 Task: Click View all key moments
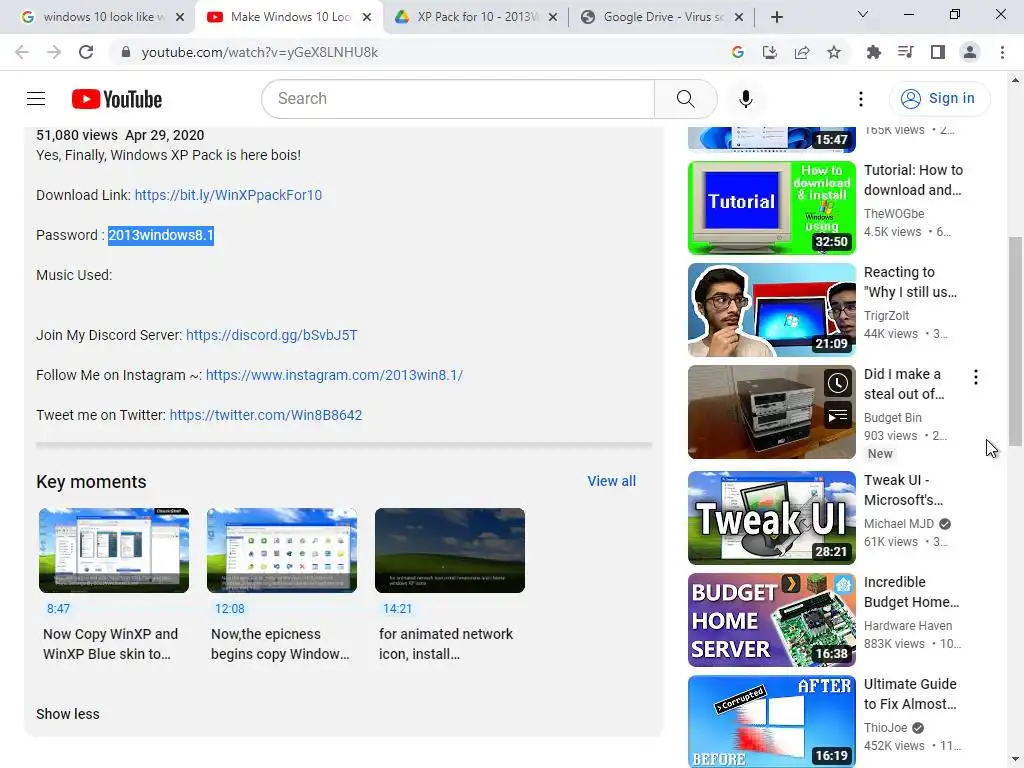coord(611,481)
